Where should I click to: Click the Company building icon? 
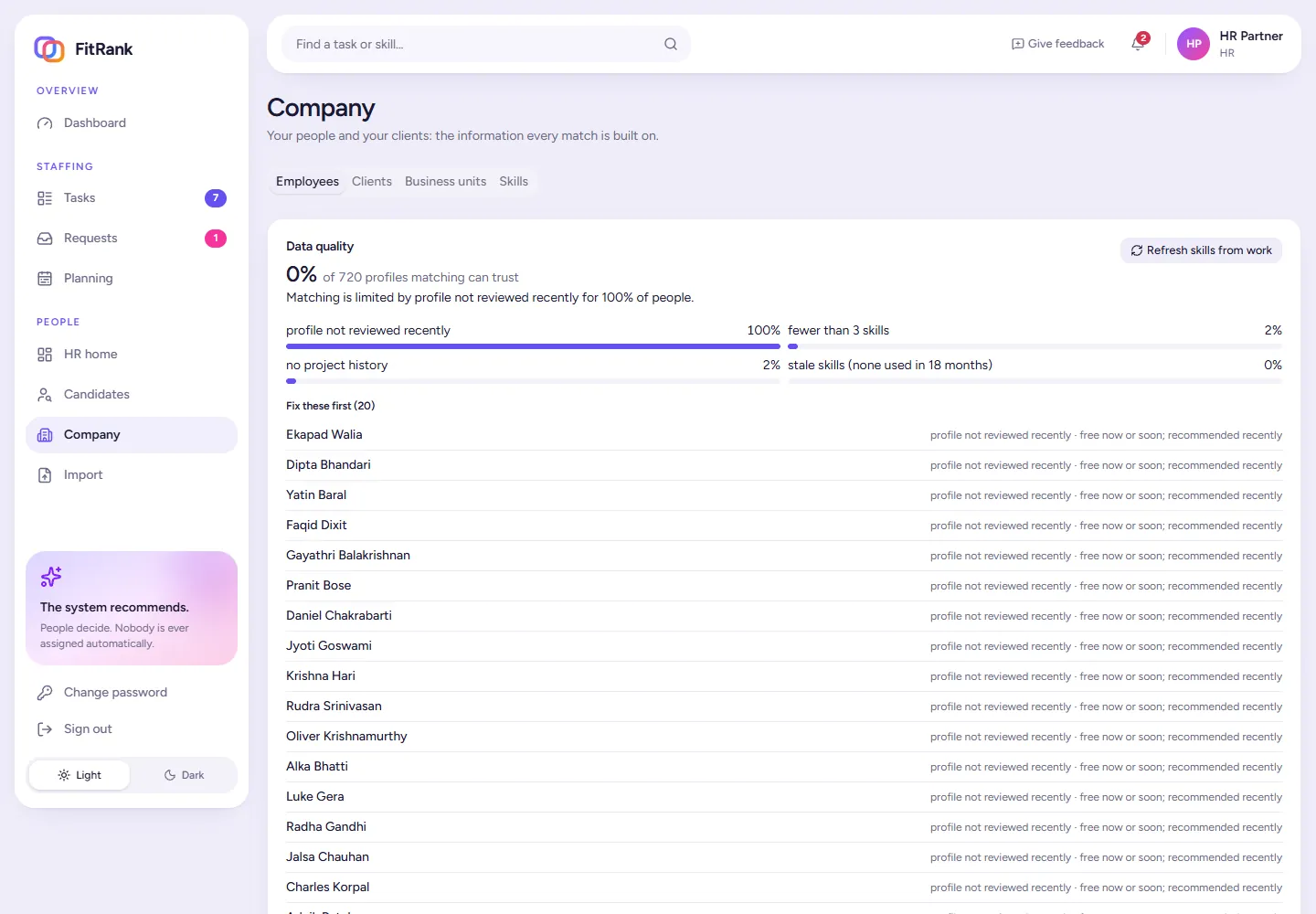coord(45,435)
